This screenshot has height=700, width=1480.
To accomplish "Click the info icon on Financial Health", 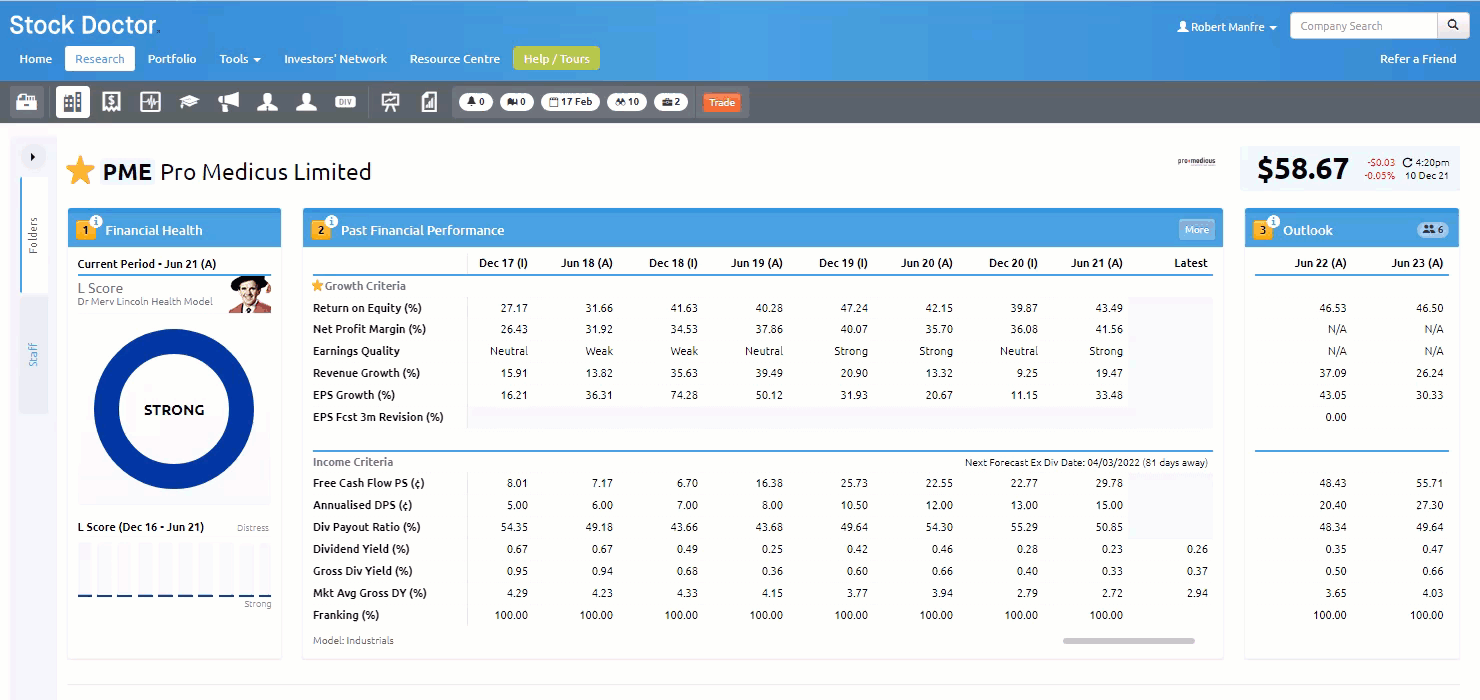I will pos(96,222).
